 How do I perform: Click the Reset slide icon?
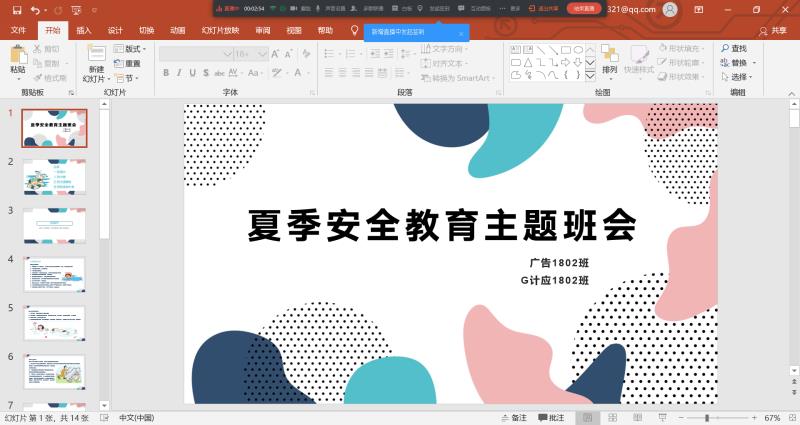click(119, 63)
